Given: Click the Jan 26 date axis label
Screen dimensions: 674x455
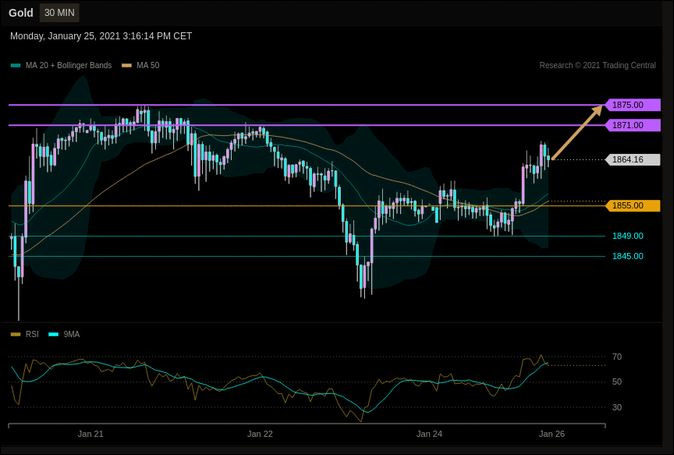Looking at the screenshot, I should 552,434.
